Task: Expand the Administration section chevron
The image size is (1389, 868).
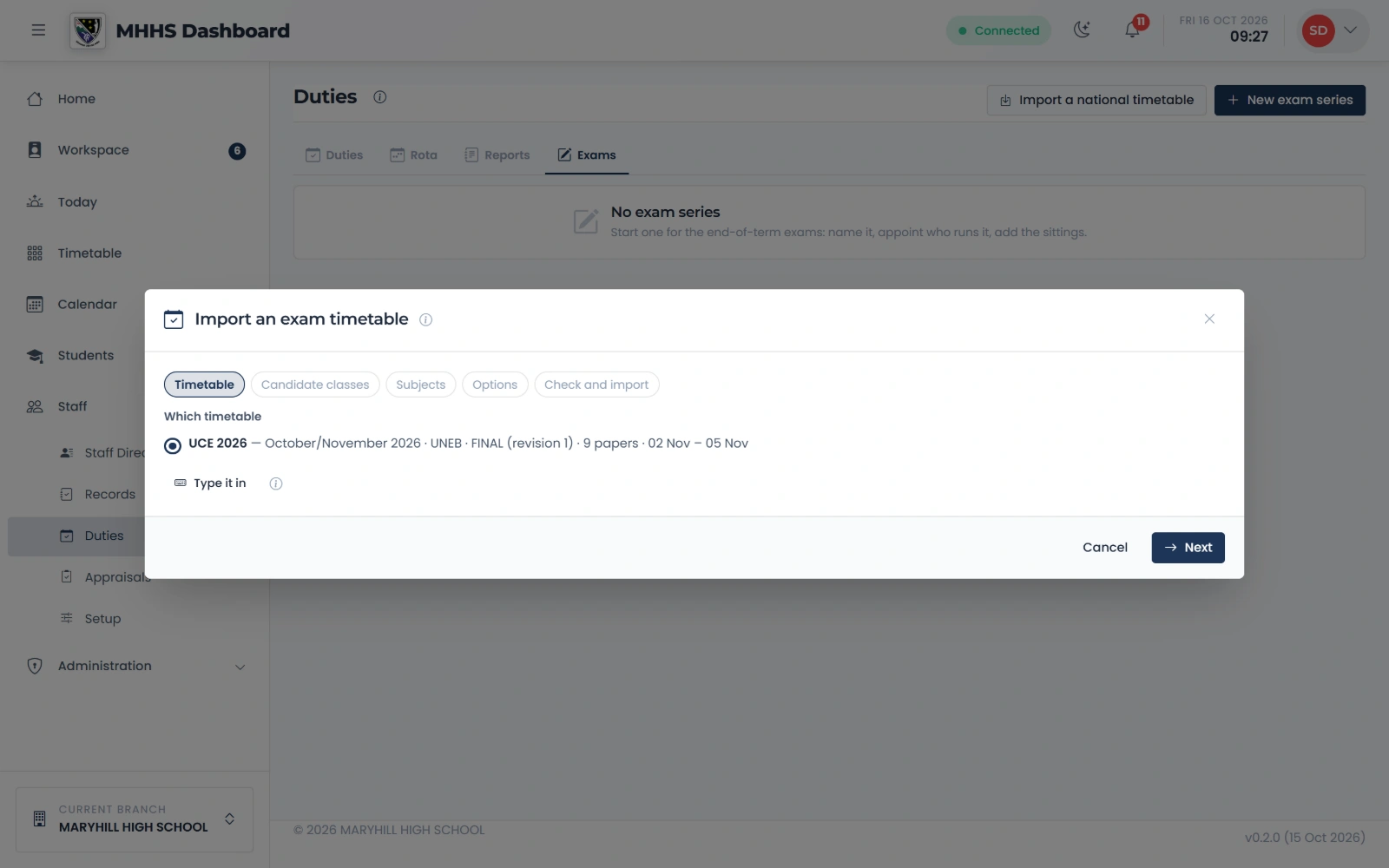Action: [x=240, y=667]
